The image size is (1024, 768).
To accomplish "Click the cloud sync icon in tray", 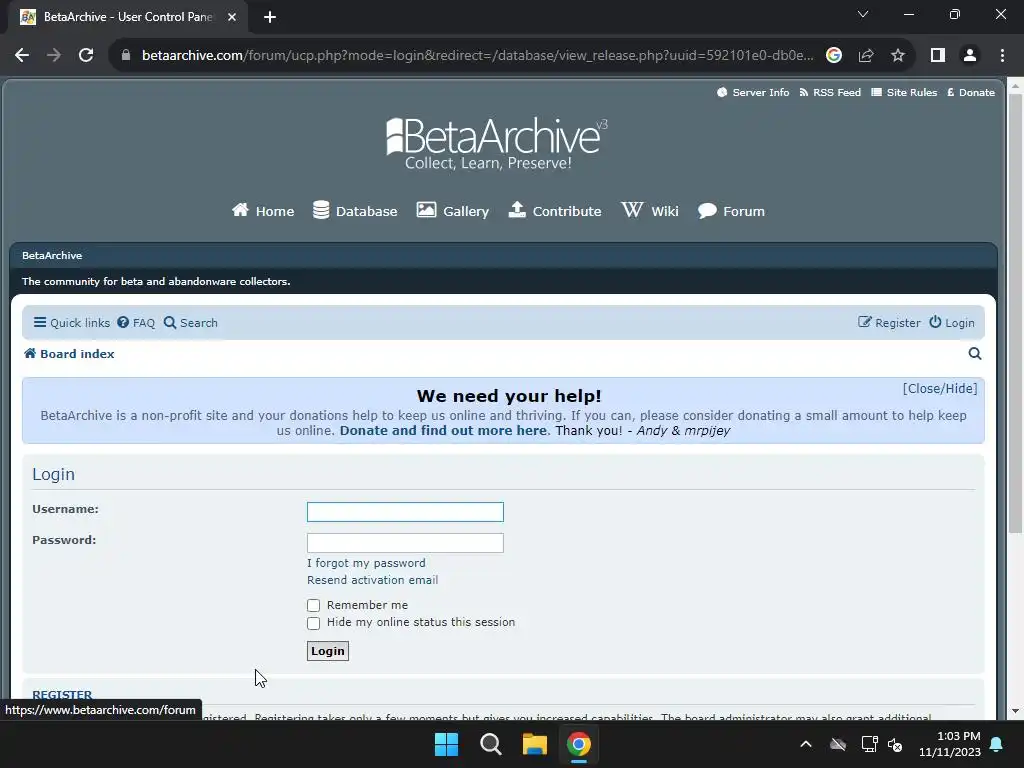I will coord(838,744).
